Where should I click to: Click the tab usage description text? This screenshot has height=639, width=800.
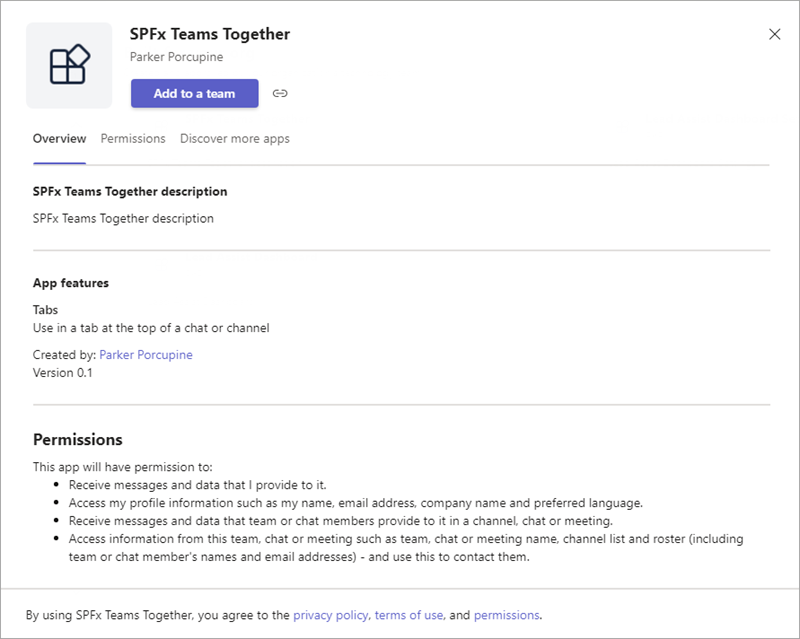pos(151,326)
